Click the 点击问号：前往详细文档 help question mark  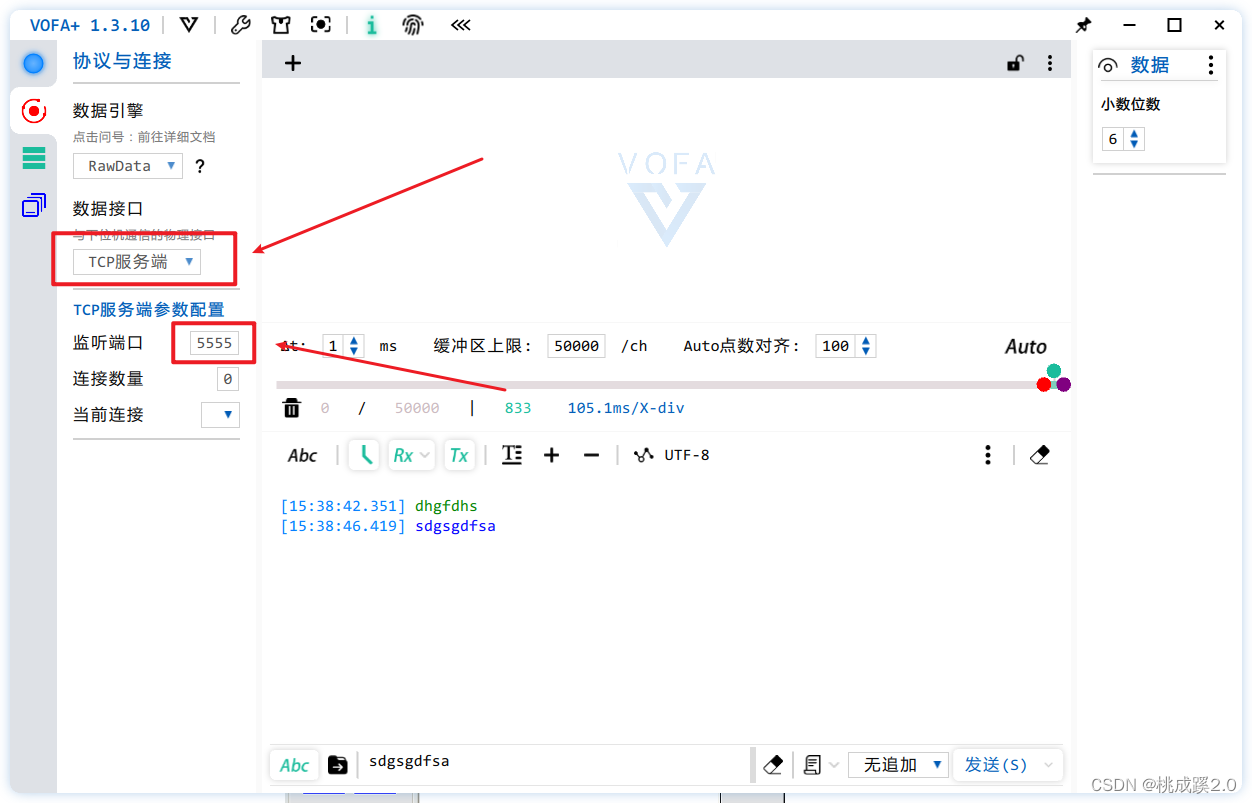(x=200, y=166)
